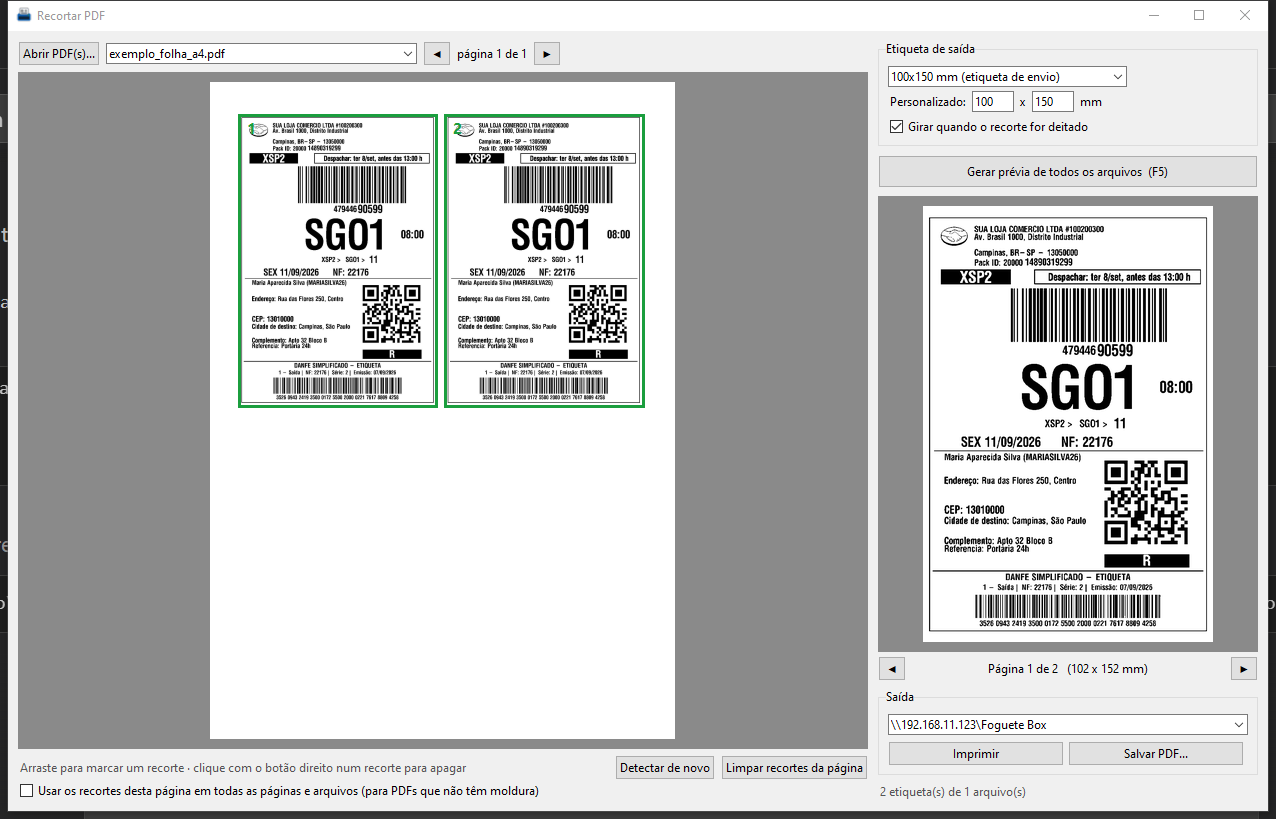Focus the custom height field showing 150
The image size is (1276, 819).
1053,102
